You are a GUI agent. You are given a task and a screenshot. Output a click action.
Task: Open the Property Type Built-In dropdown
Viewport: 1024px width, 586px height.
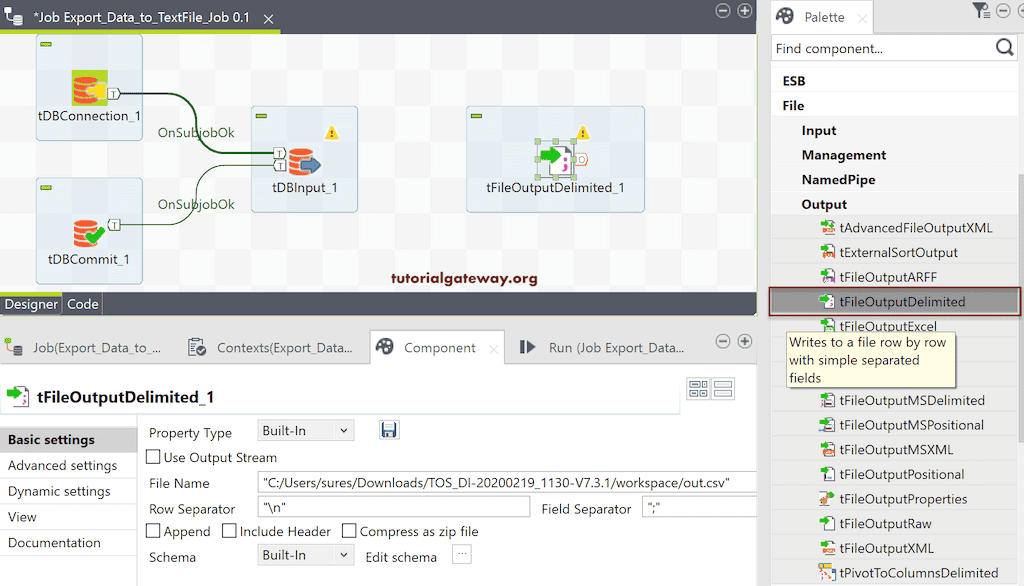coord(305,430)
